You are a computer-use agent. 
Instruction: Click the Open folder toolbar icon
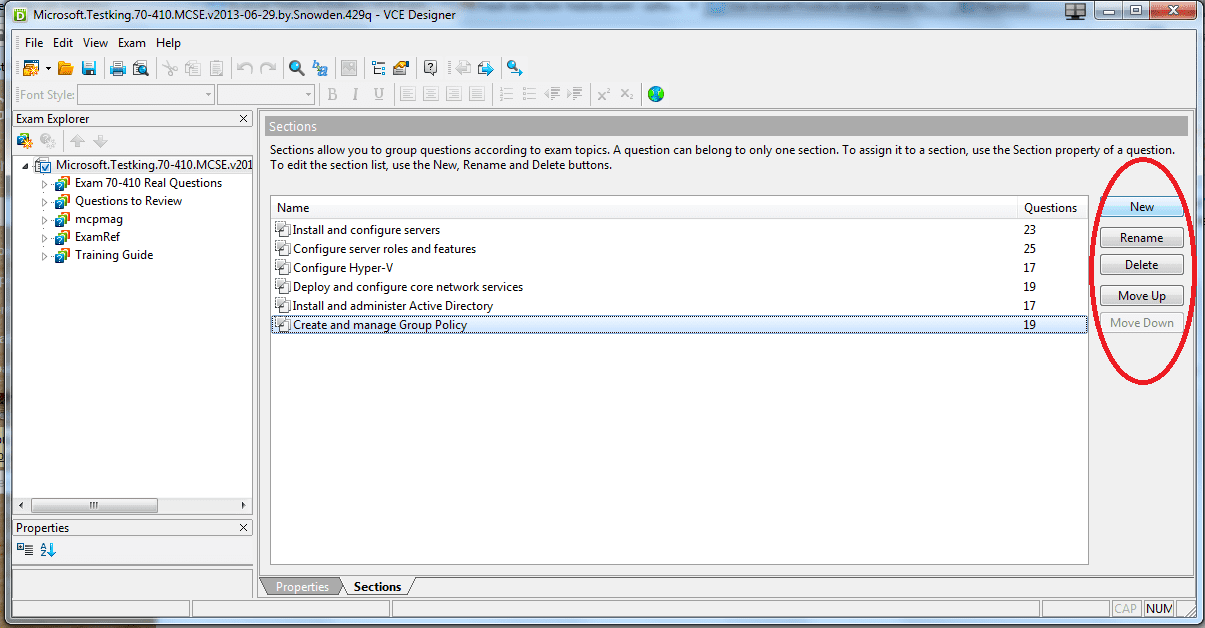66,68
